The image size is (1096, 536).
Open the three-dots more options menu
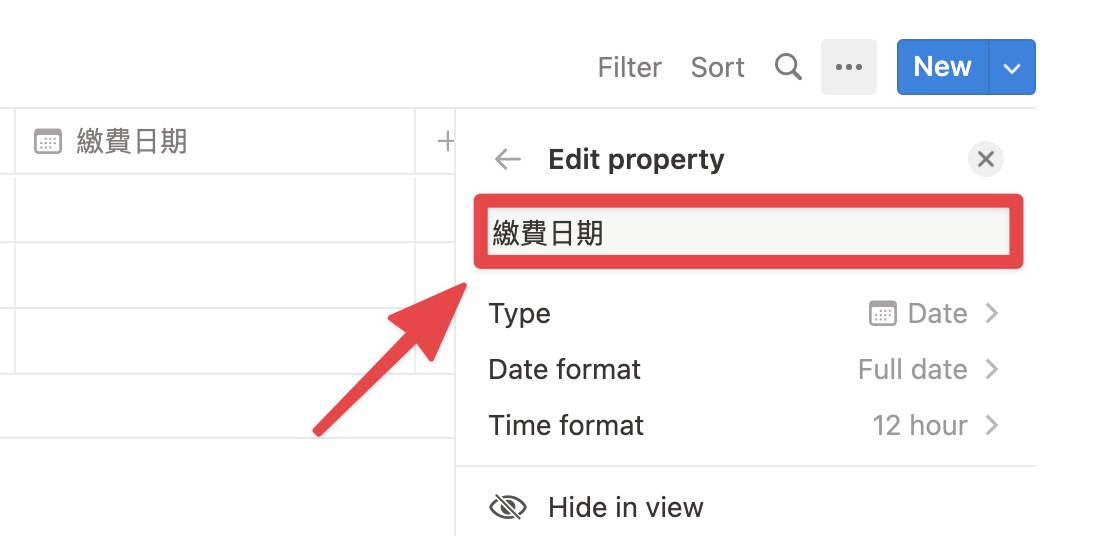coord(849,67)
